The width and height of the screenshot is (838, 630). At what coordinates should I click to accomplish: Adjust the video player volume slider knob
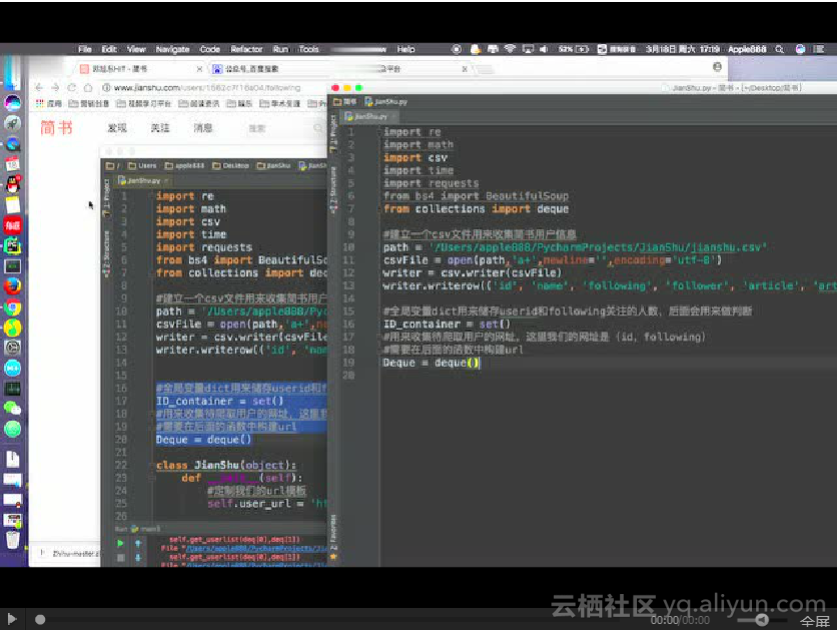click(x=762, y=619)
